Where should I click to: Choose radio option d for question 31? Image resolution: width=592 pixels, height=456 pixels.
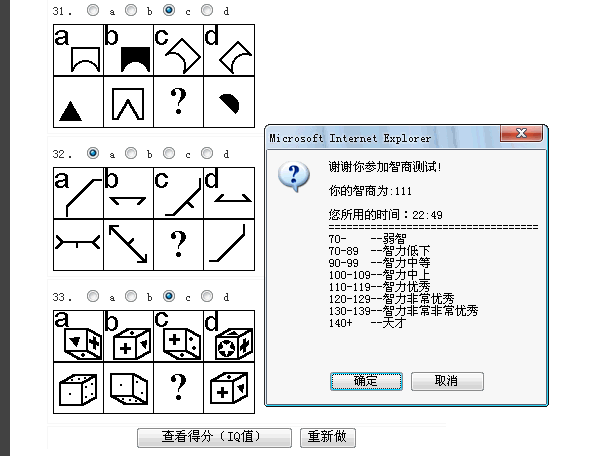207,10
